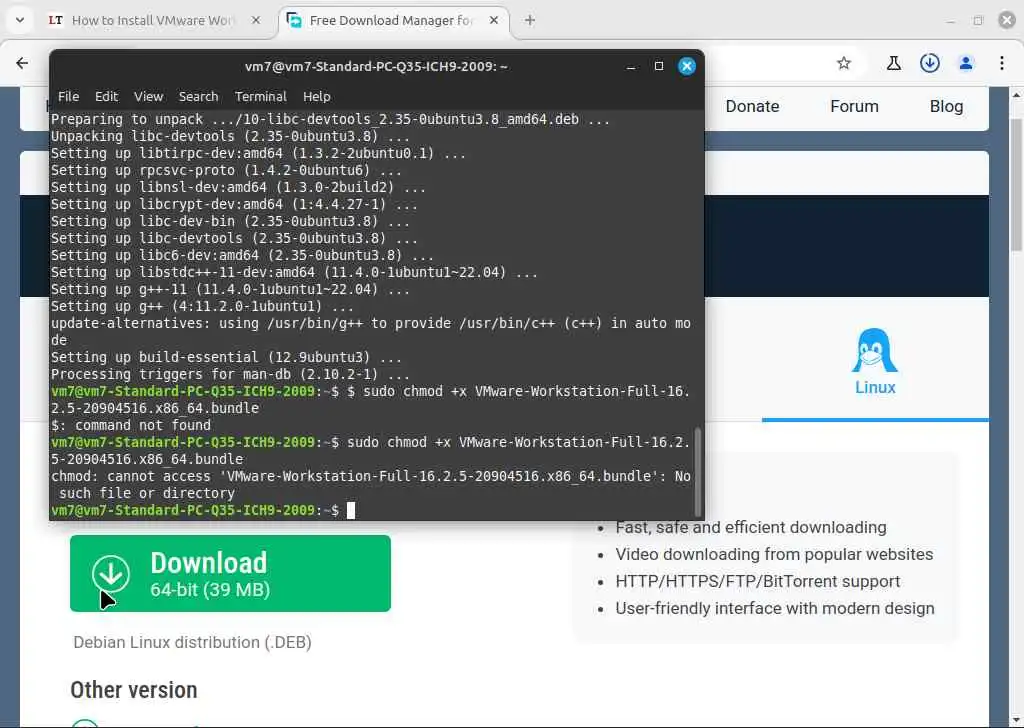The height and width of the screenshot is (728, 1024).
Task: Click the browser page scrollbar thumb
Action: pos(1016,185)
